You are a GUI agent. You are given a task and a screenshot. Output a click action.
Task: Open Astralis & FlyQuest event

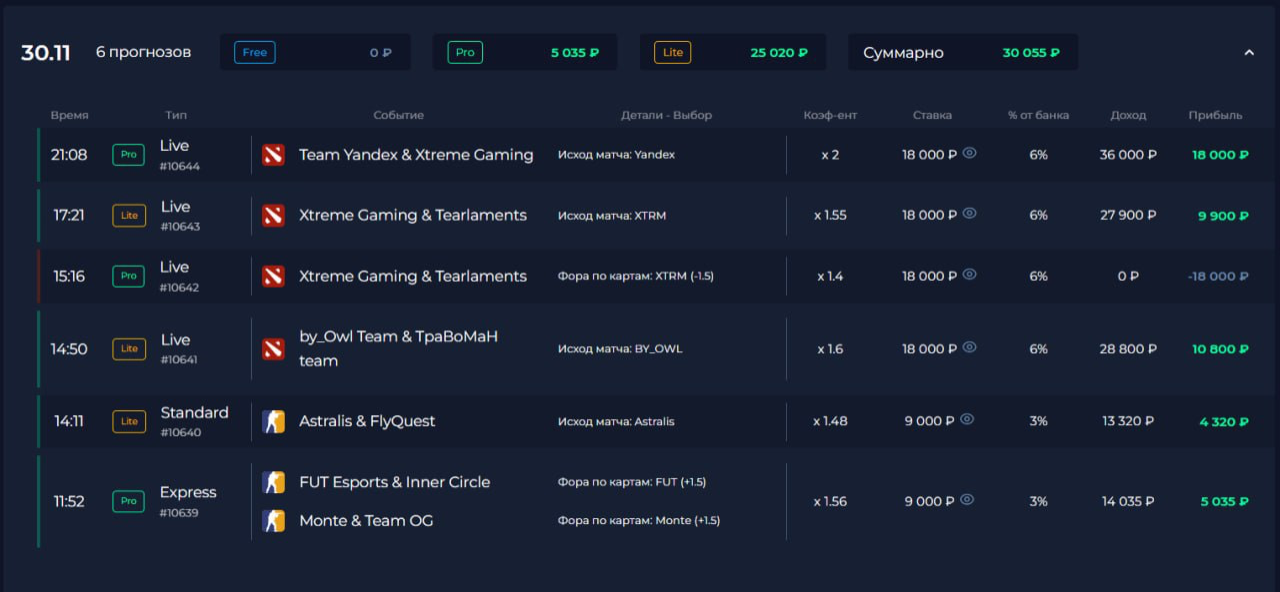(x=367, y=421)
